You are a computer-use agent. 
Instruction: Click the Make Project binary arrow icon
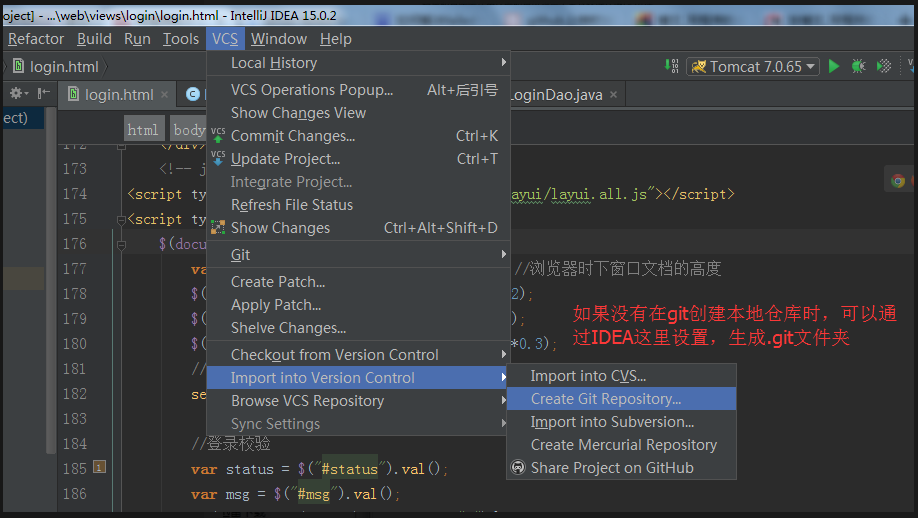[x=672, y=66]
